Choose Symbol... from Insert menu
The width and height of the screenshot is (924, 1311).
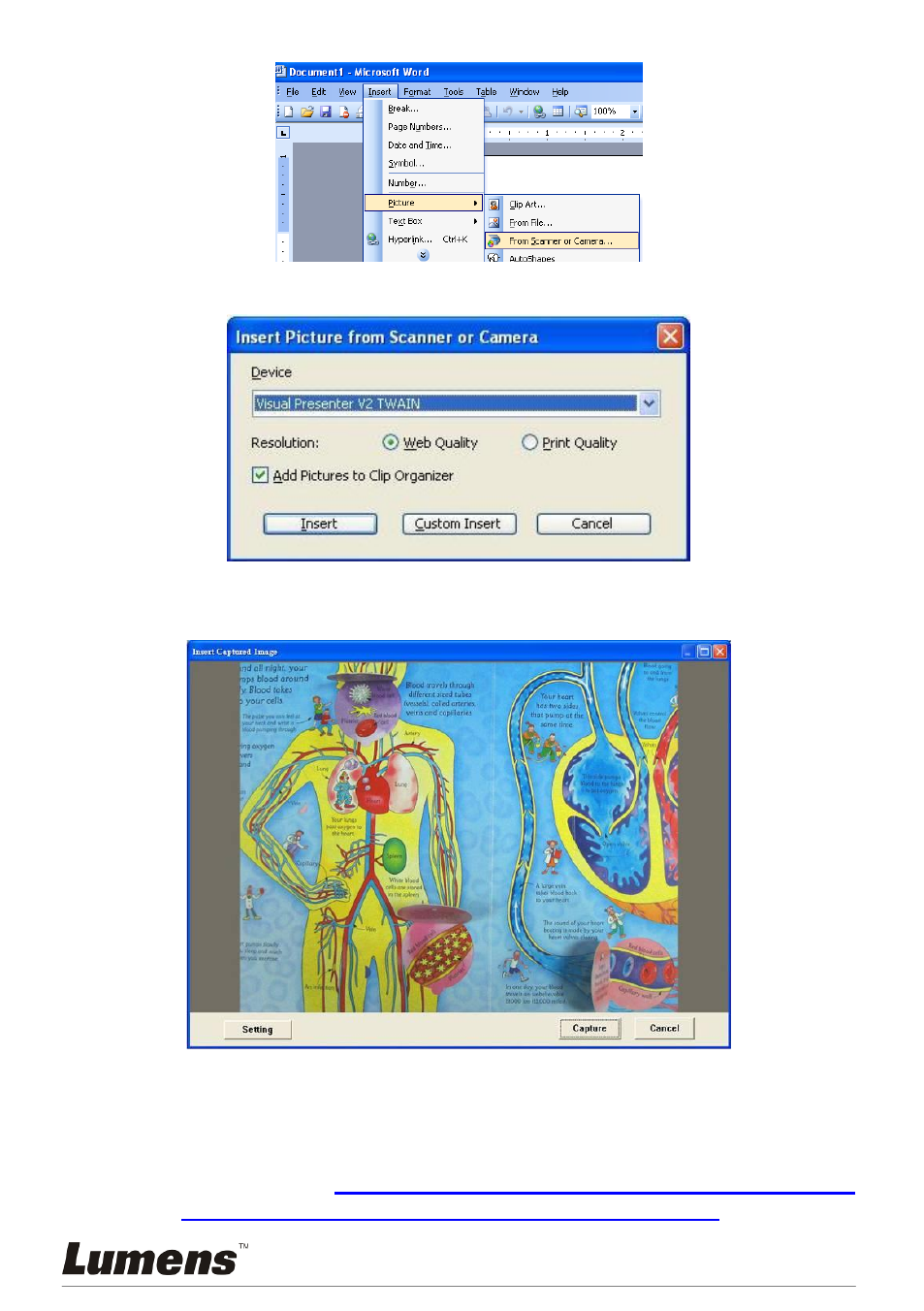tap(406, 164)
